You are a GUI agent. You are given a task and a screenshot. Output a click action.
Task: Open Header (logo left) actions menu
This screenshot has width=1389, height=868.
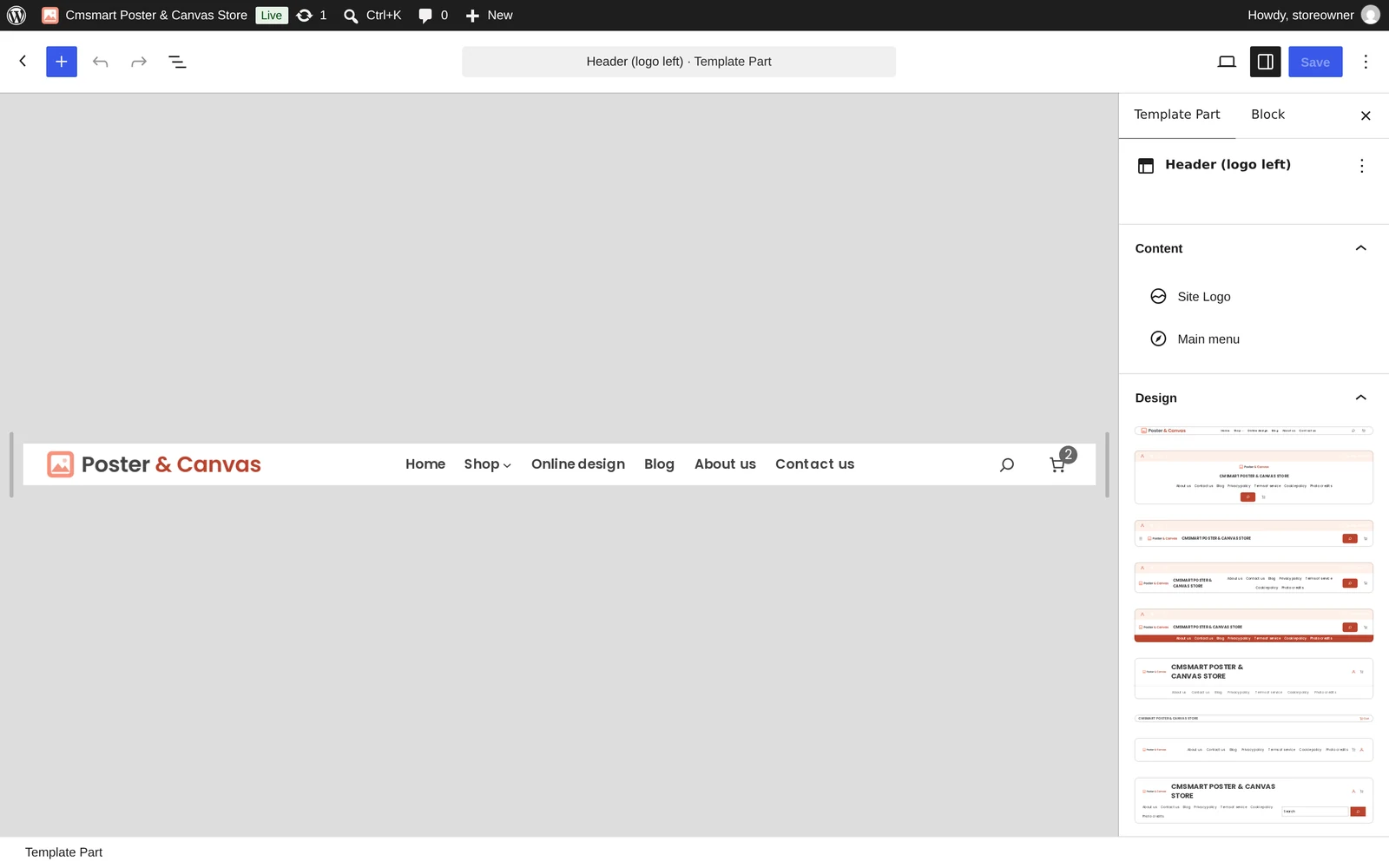pyautogui.click(x=1362, y=166)
